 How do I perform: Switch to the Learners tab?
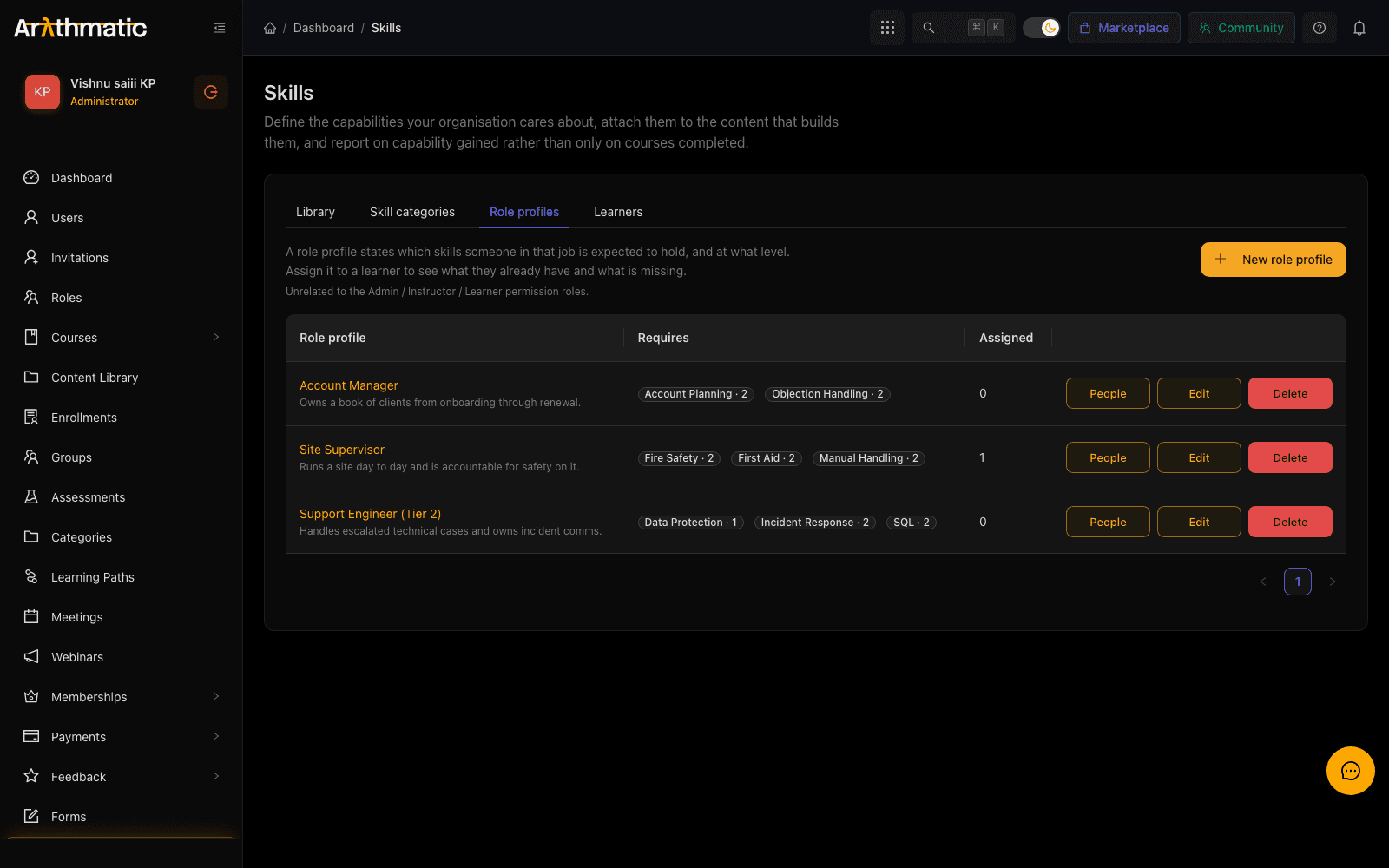[618, 212]
